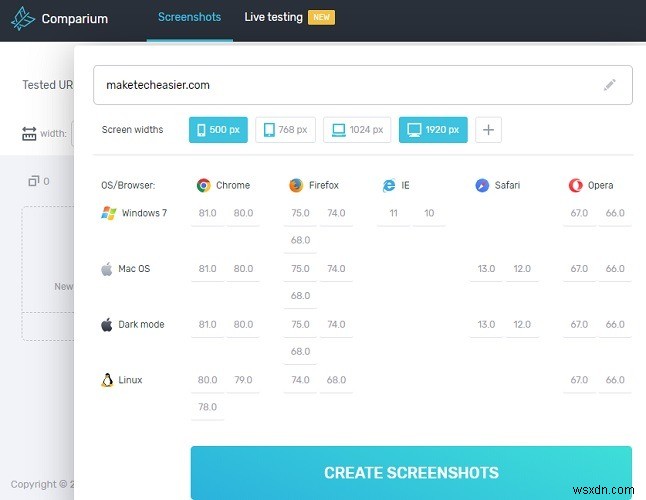Click the Linux row label

click(x=130, y=380)
